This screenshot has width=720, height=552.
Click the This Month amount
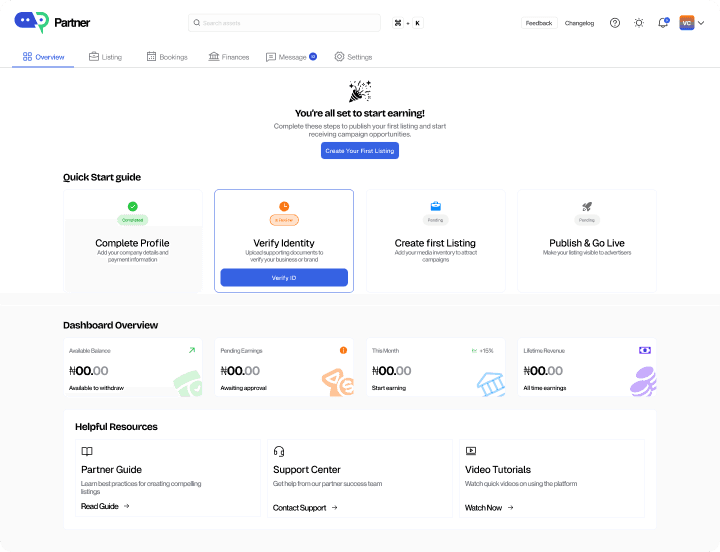(392, 371)
